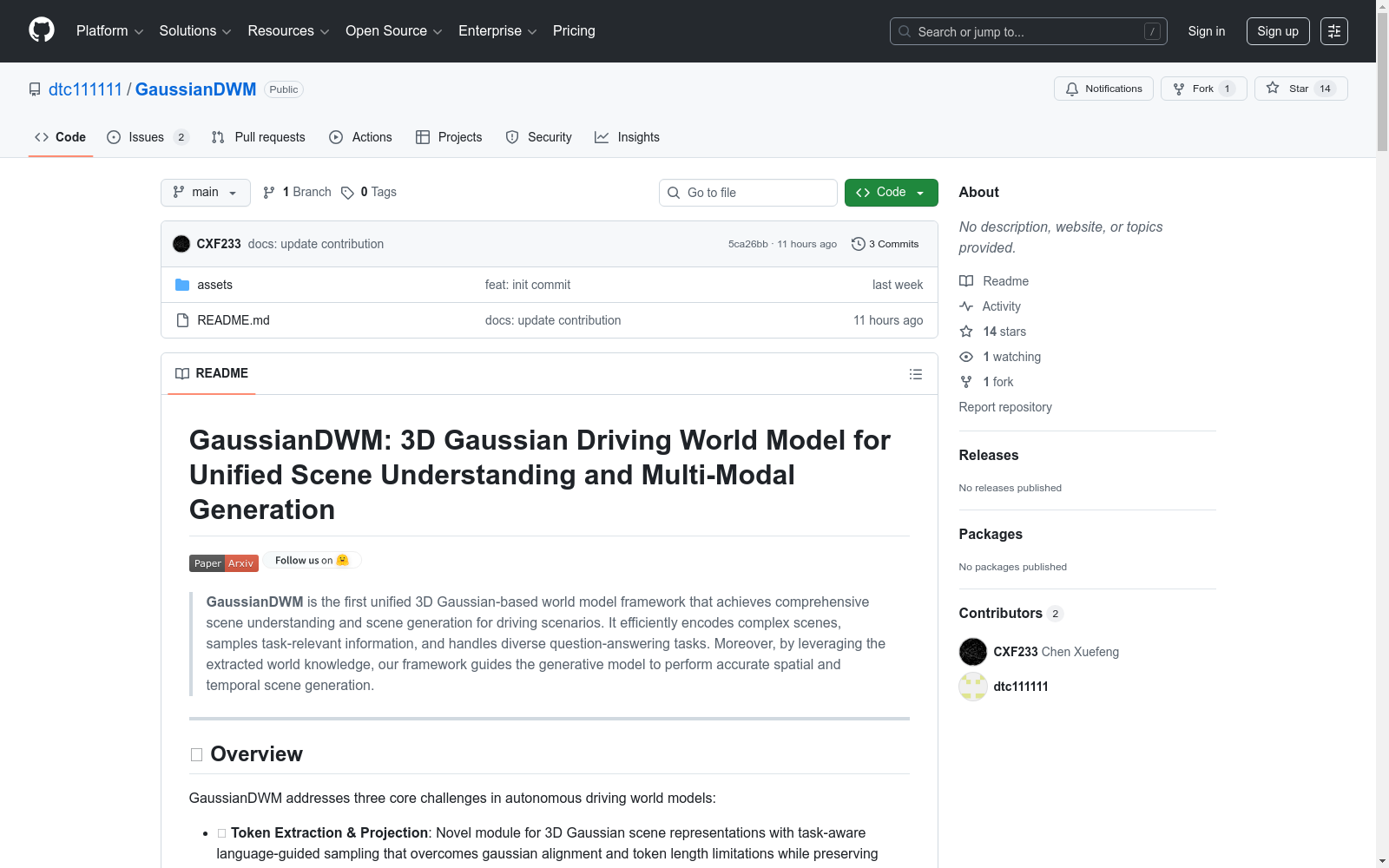This screenshot has height=868, width=1389.
Task: Select the README tab header
Action: click(212, 373)
